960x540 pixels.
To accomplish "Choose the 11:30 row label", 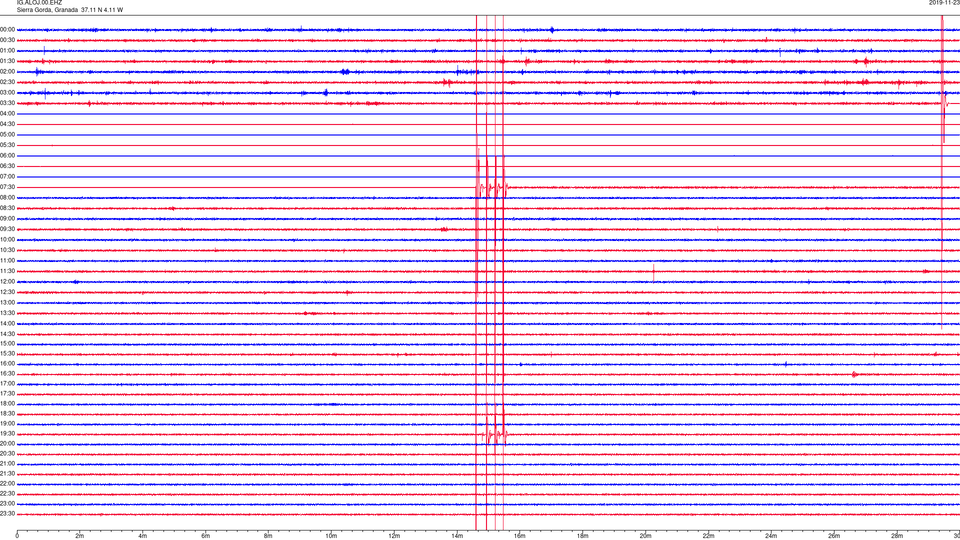I will click(x=8, y=271).
